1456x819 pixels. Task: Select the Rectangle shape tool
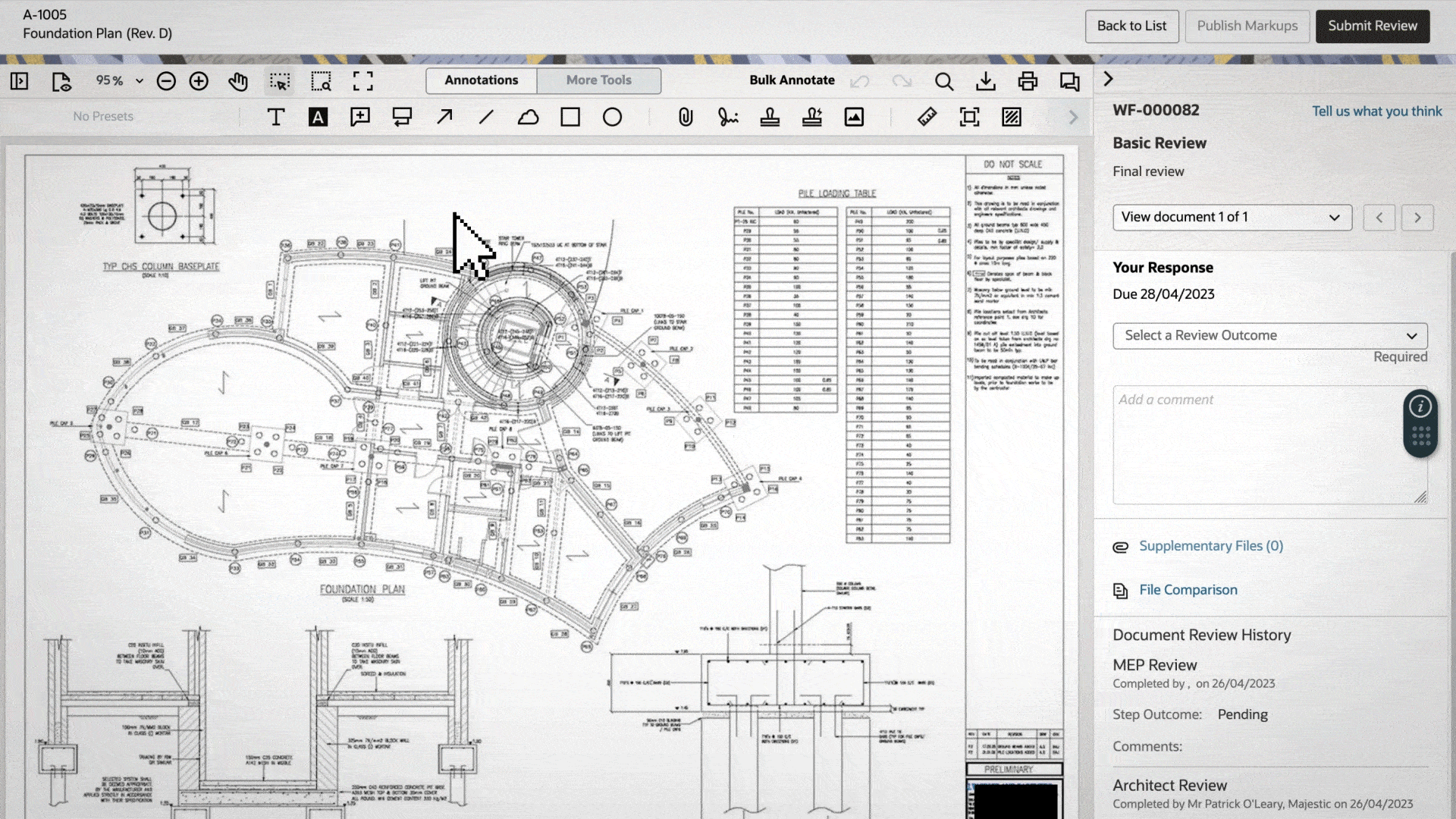point(570,117)
